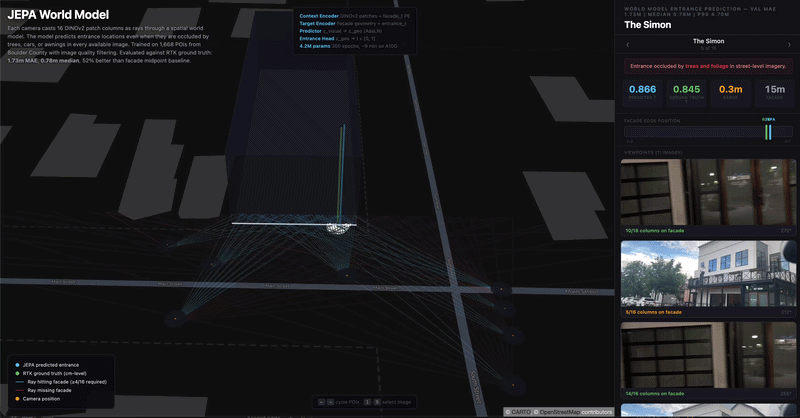This screenshot has height=418, width=800.
Task: Click the 'FACADE EDGE POSITION' label
Action: [652, 121]
